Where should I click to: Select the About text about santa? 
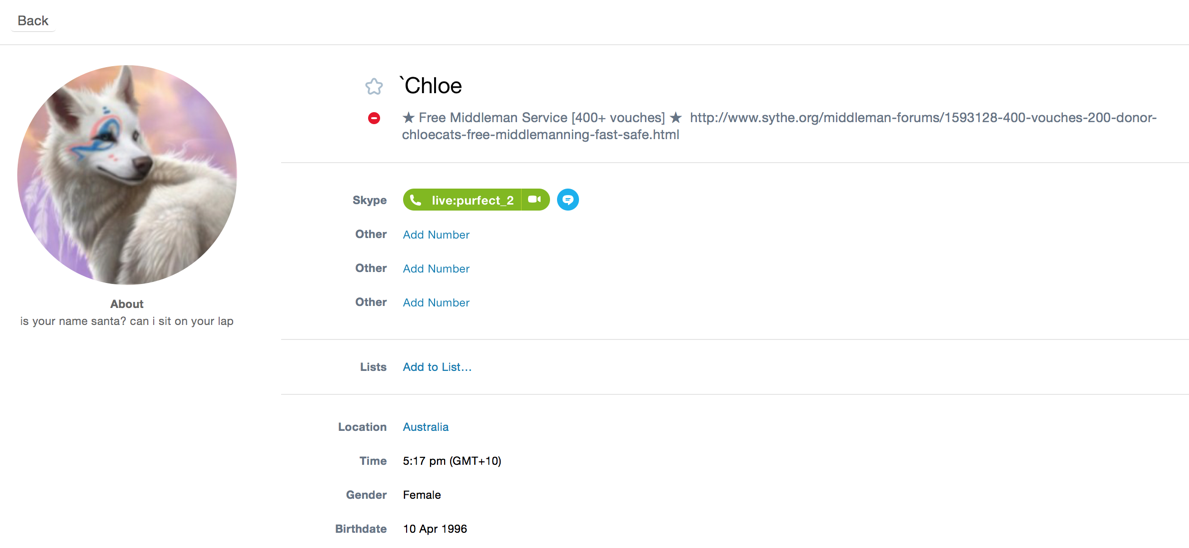[127, 321]
